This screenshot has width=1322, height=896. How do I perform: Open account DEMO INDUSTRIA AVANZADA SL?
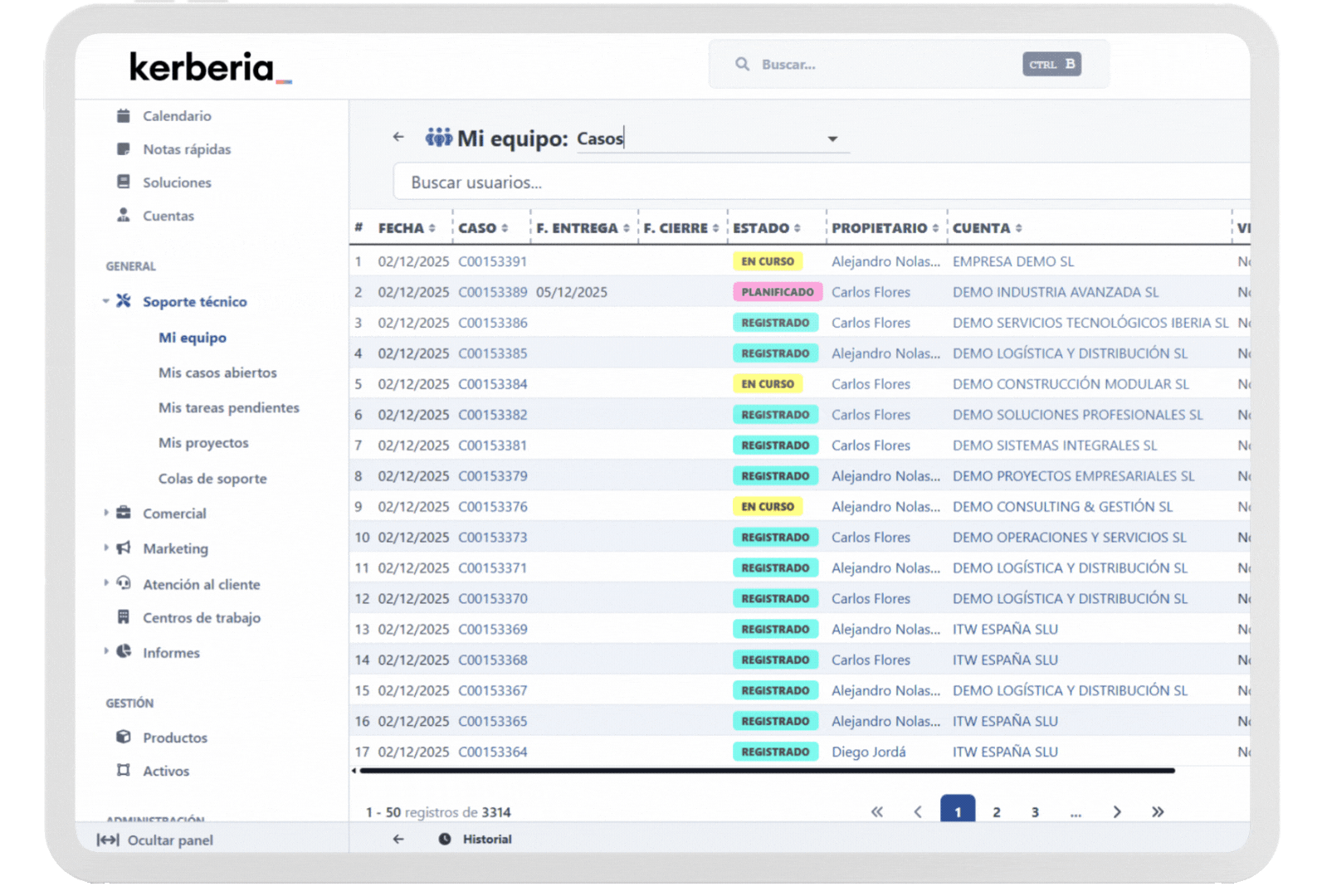(x=1056, y=292)
